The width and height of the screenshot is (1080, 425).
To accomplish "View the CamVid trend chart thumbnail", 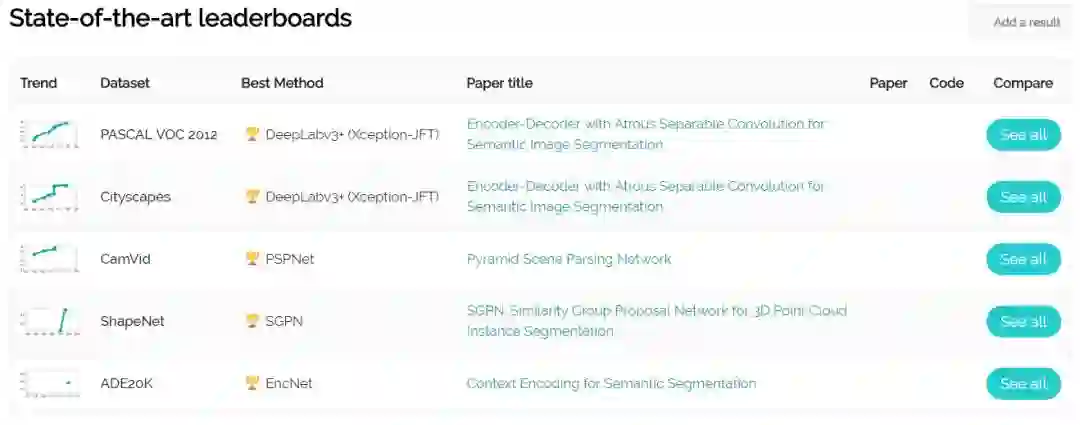I will click(48, 258).
